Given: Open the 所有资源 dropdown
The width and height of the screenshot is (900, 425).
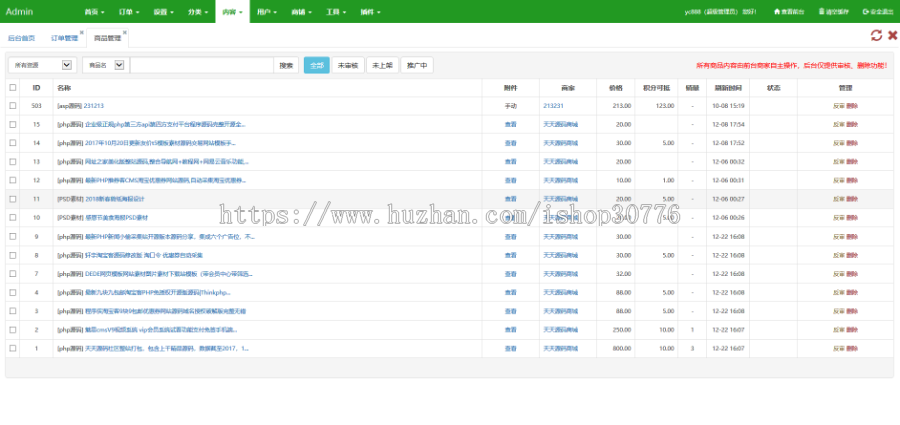Looking at the screenshot, I should (42, 65).
